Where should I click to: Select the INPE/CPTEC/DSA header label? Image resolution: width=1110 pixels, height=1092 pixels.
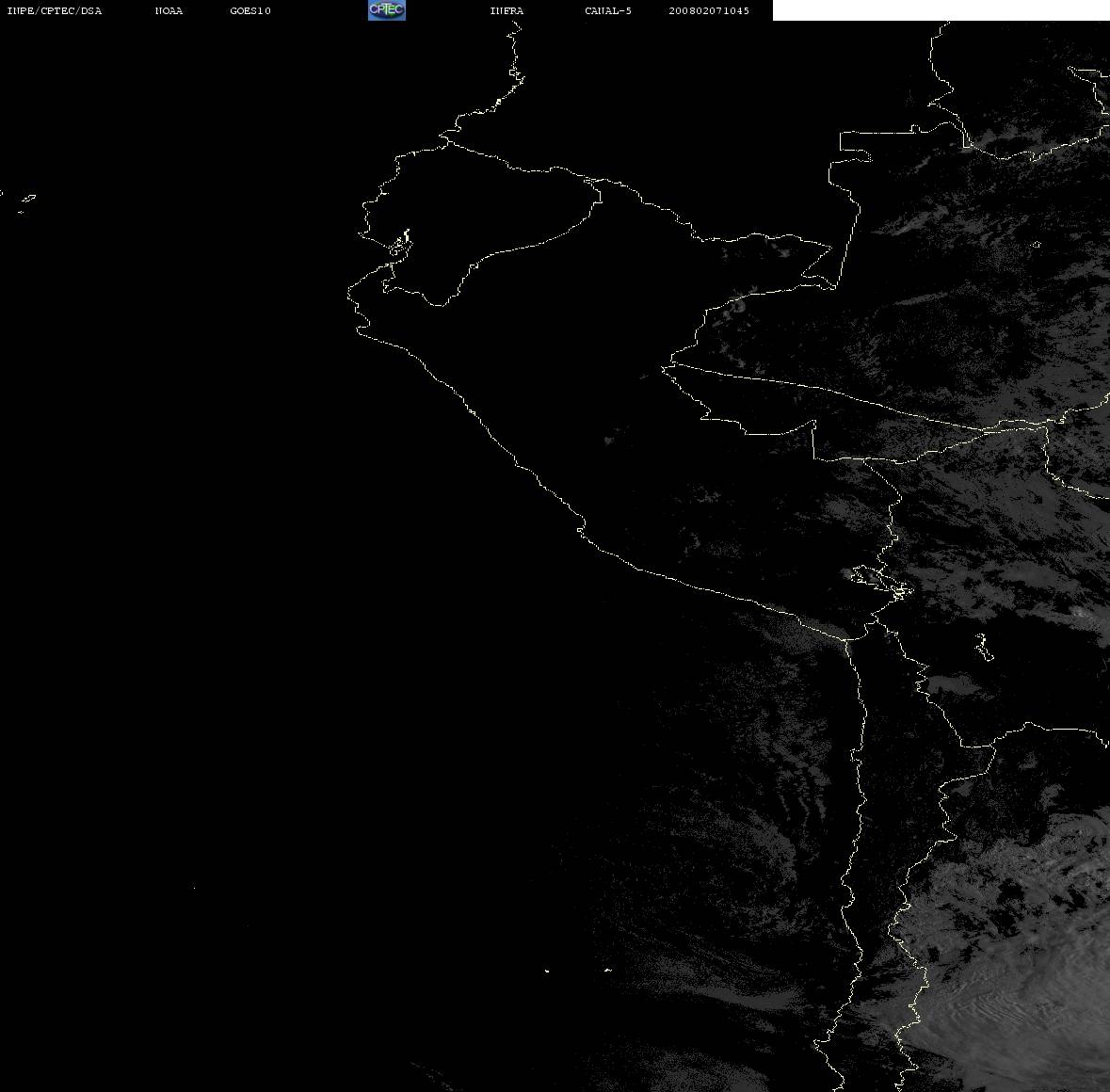(55, 10)
